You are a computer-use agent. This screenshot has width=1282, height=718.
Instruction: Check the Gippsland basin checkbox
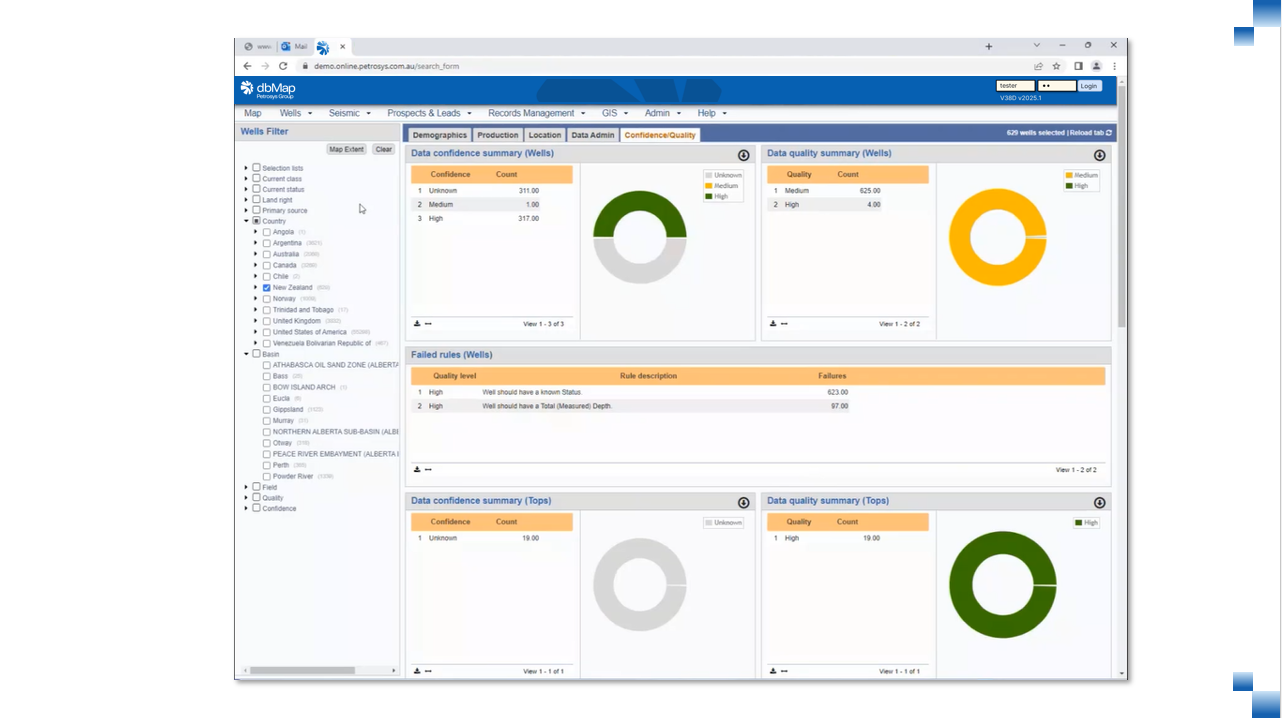pos(268,409)
